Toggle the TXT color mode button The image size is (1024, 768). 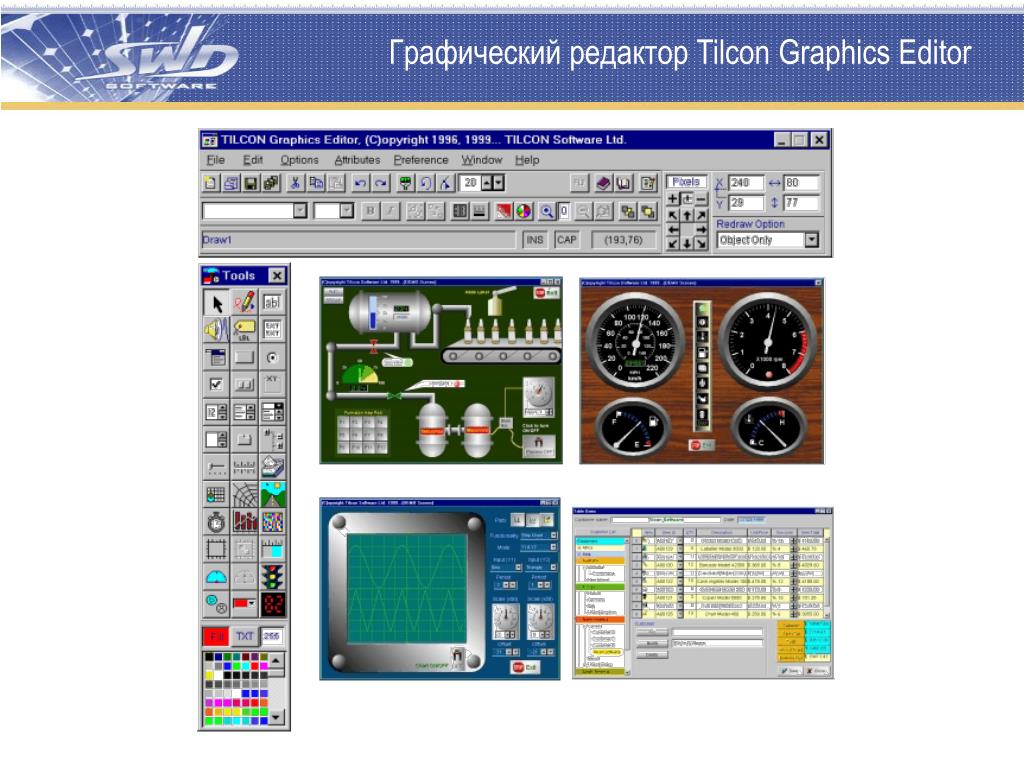pyautogui.click(x=244, y=636)
